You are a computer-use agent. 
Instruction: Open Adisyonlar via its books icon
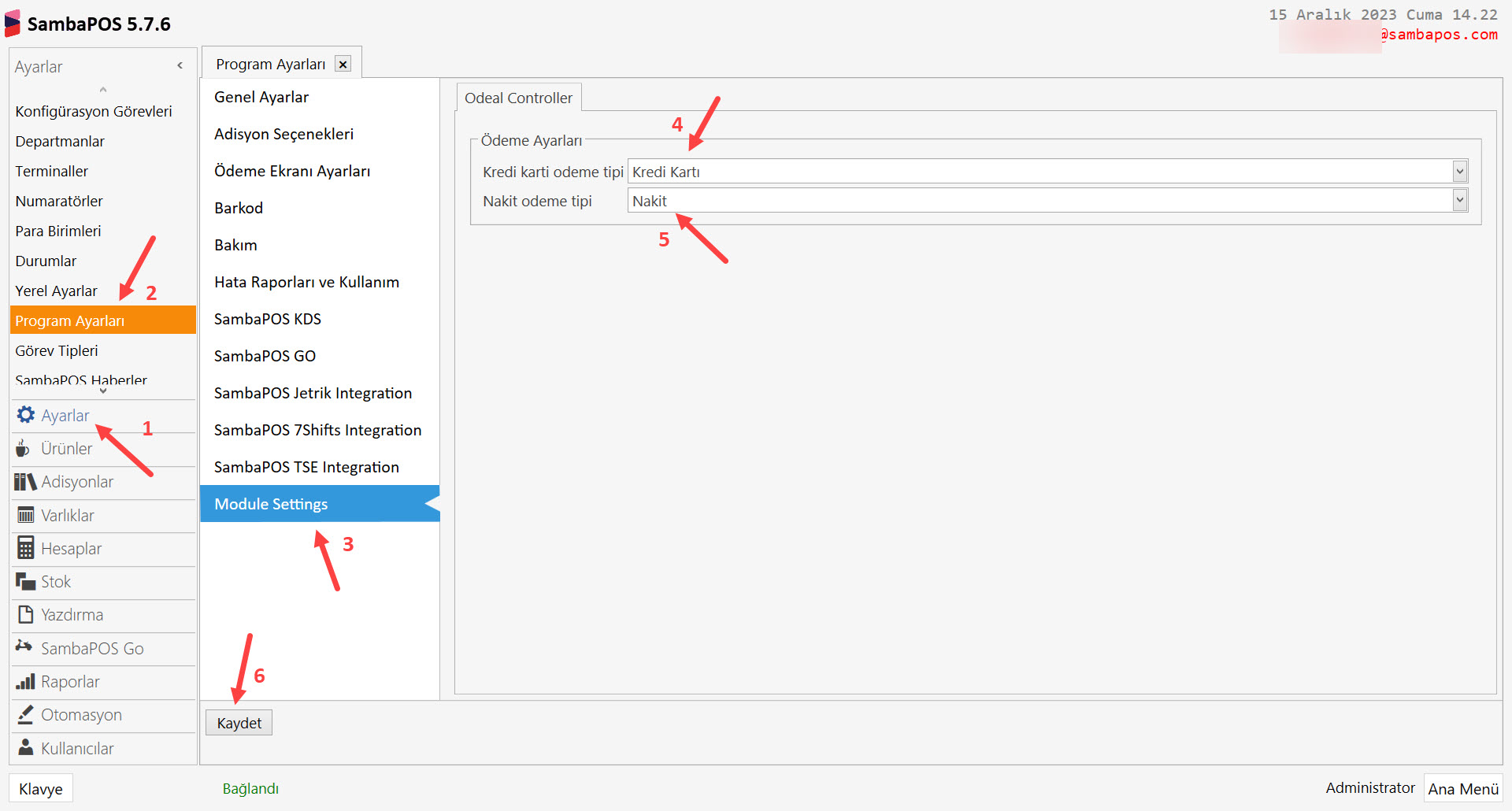pos(25,482)
